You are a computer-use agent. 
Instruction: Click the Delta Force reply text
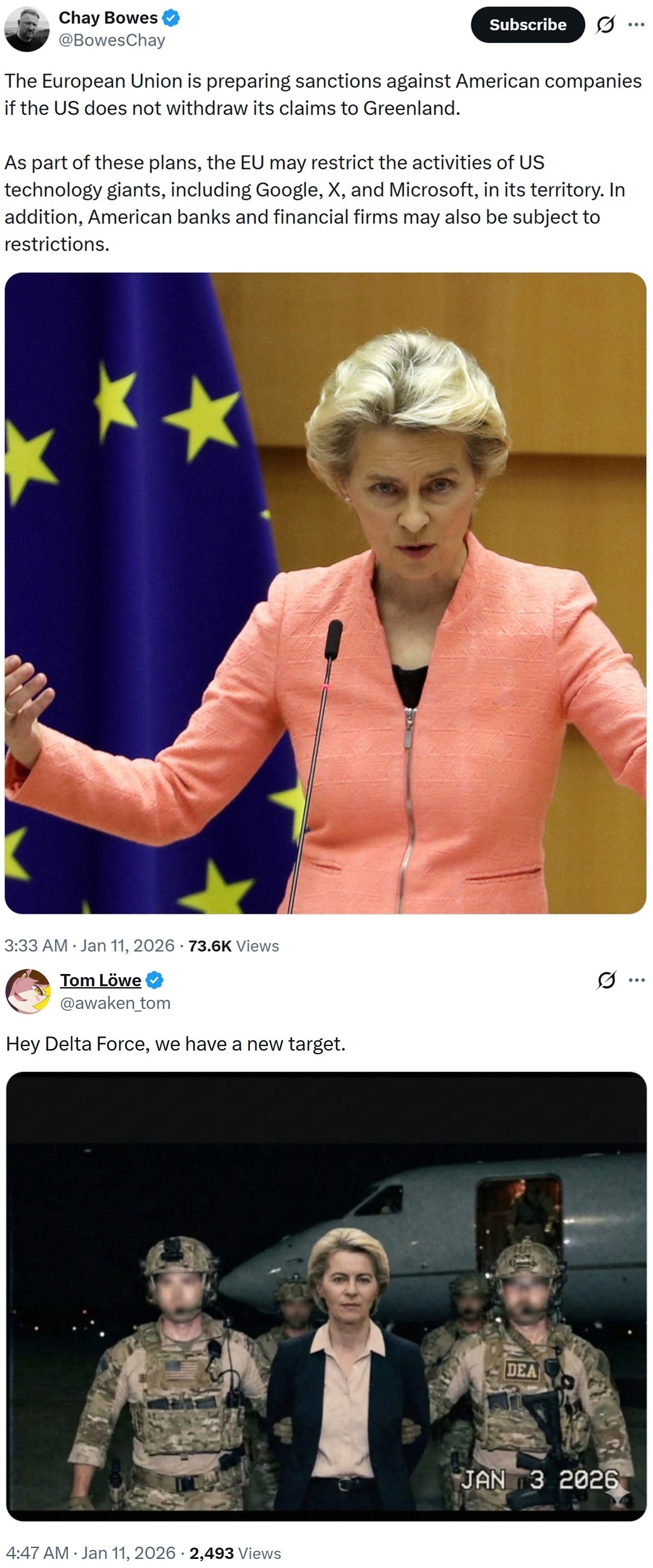click(176, 1044)
